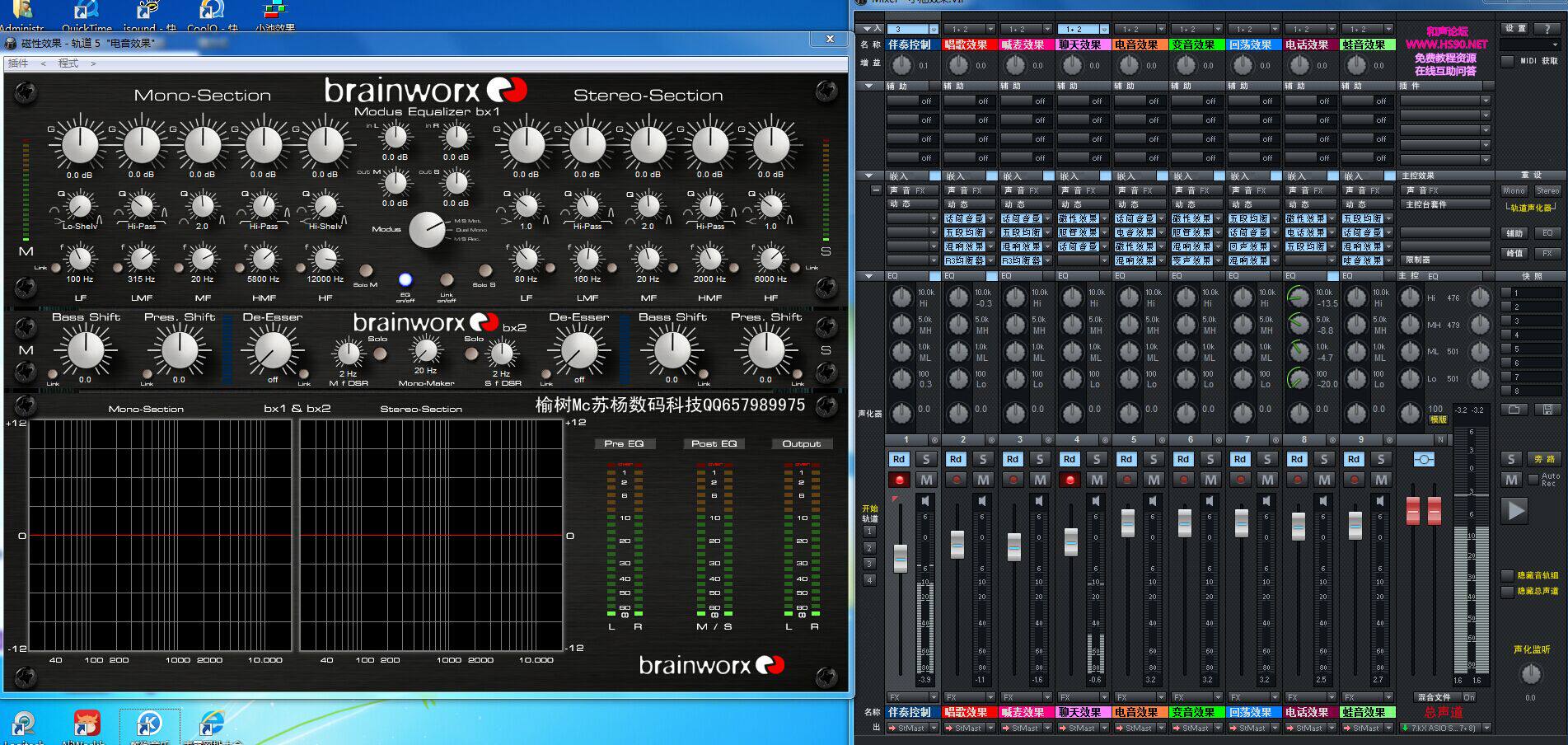Click the gain knob on 伴奏控制 channel
The height and width of the screenshot is (745, 1568).
902,65
